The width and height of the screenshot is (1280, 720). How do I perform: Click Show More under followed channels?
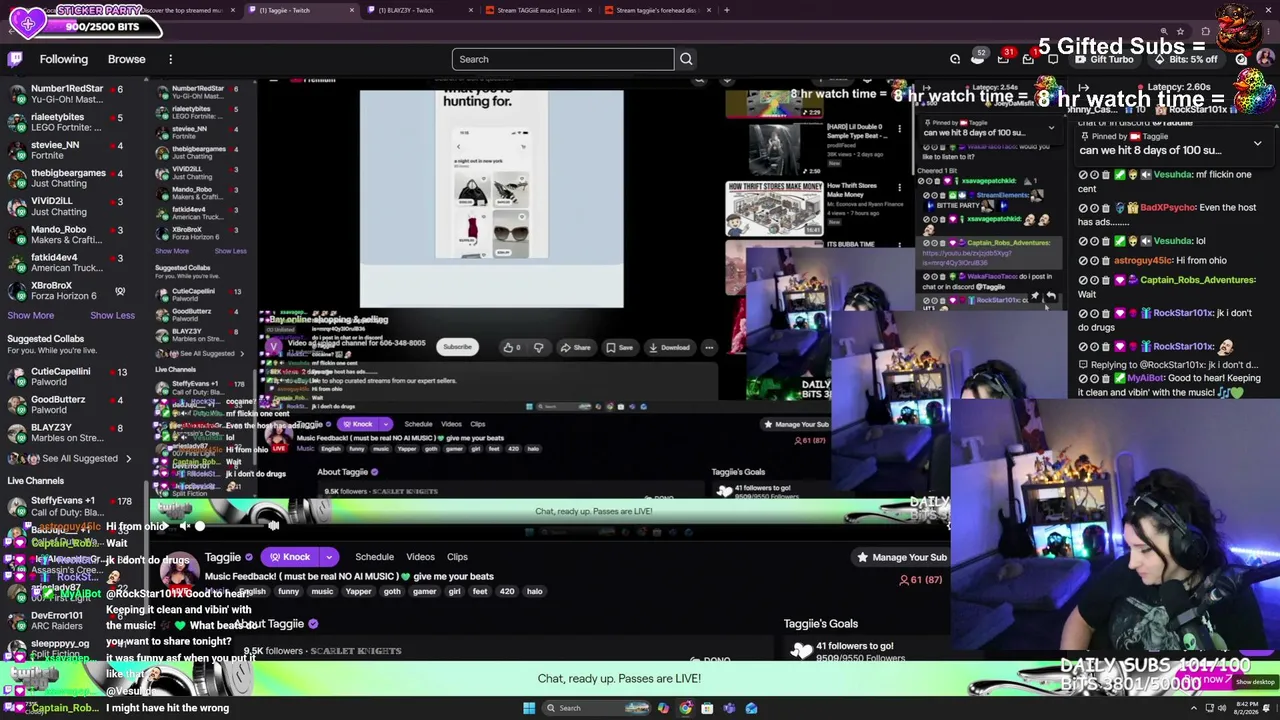coord(31,315)
